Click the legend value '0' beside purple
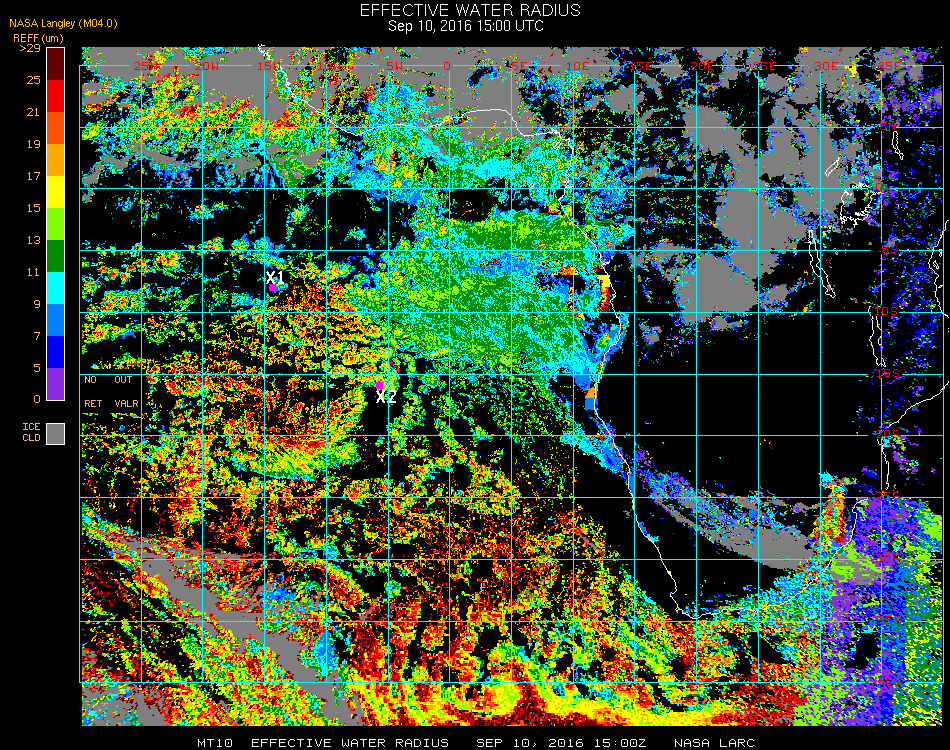This screenshot has height=750, width=950. pos(37,399)
